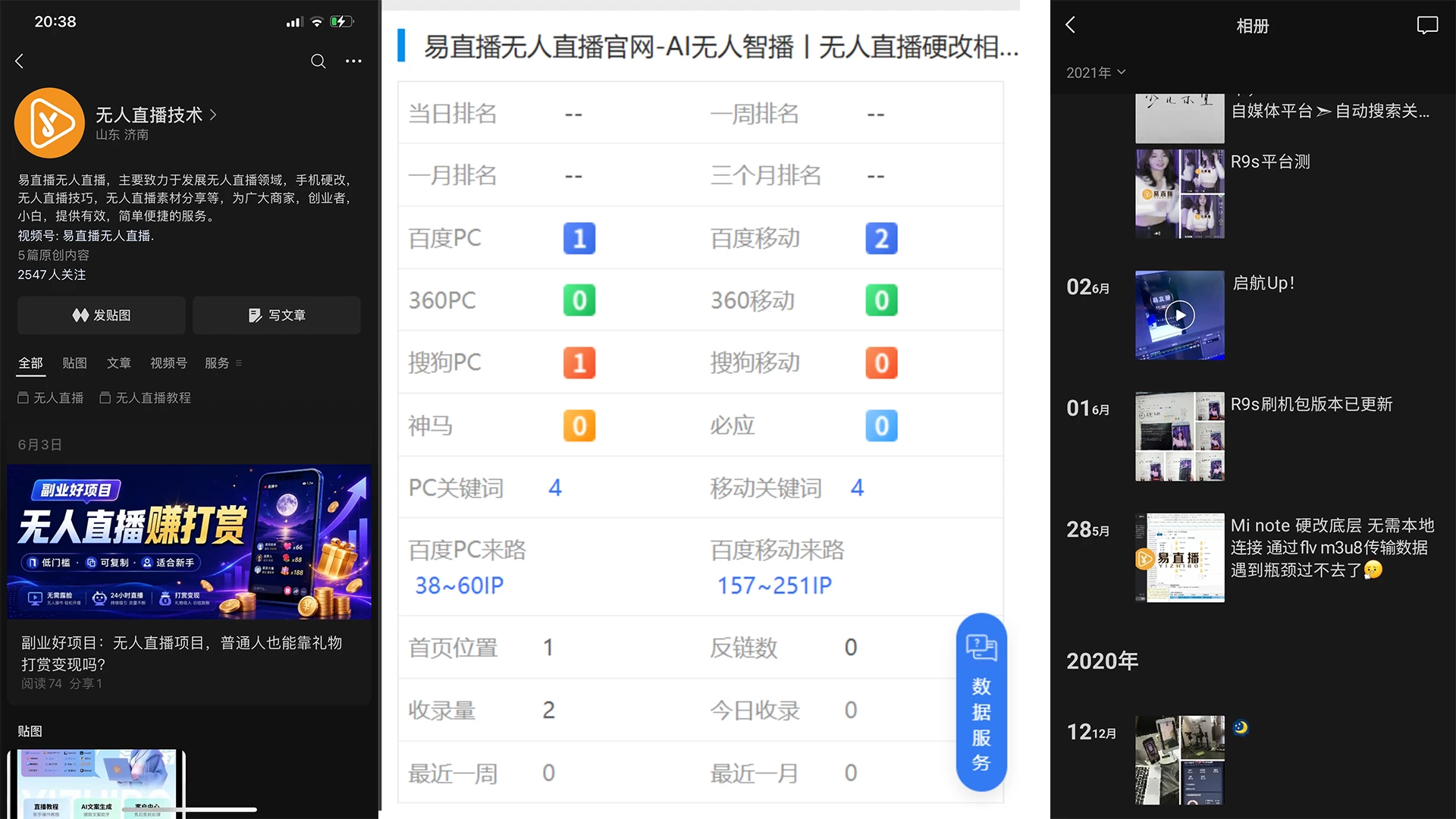Screen dimensions: 1456x819
Task: Open the 服务 tab menu
Action: click(x=223, y=363)
